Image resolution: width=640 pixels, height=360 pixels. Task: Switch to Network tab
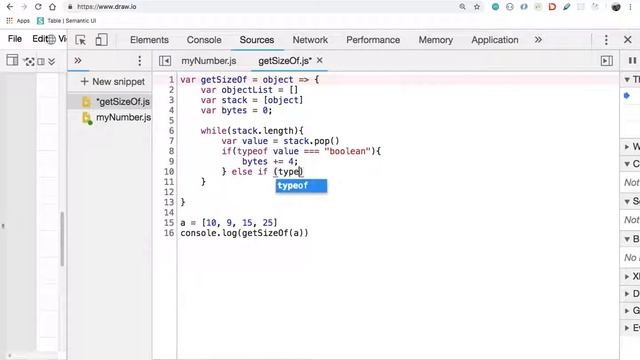click(x=310, y=40)
